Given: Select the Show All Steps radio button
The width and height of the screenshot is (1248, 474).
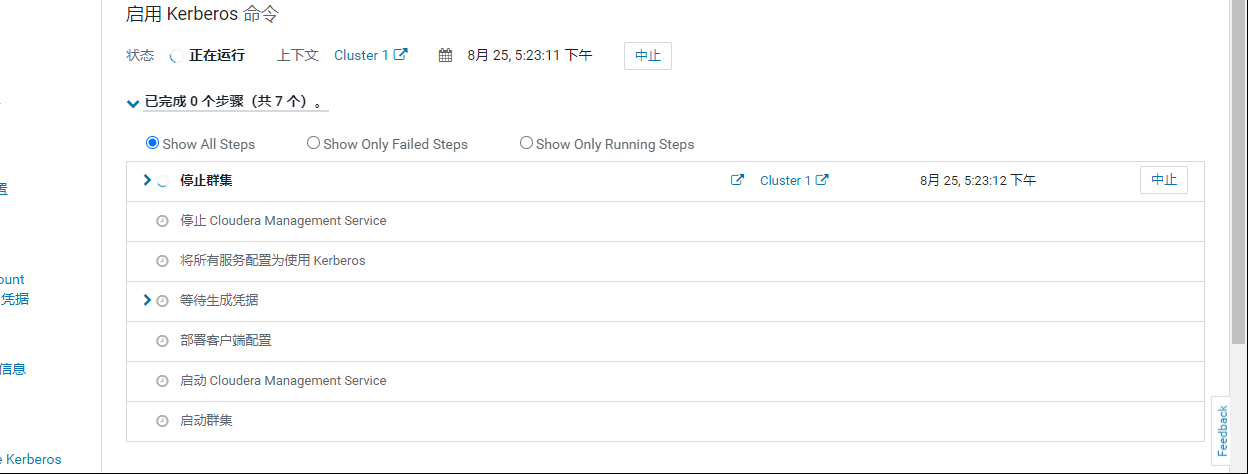Looking at the screenshot, I should click(153, 143).
